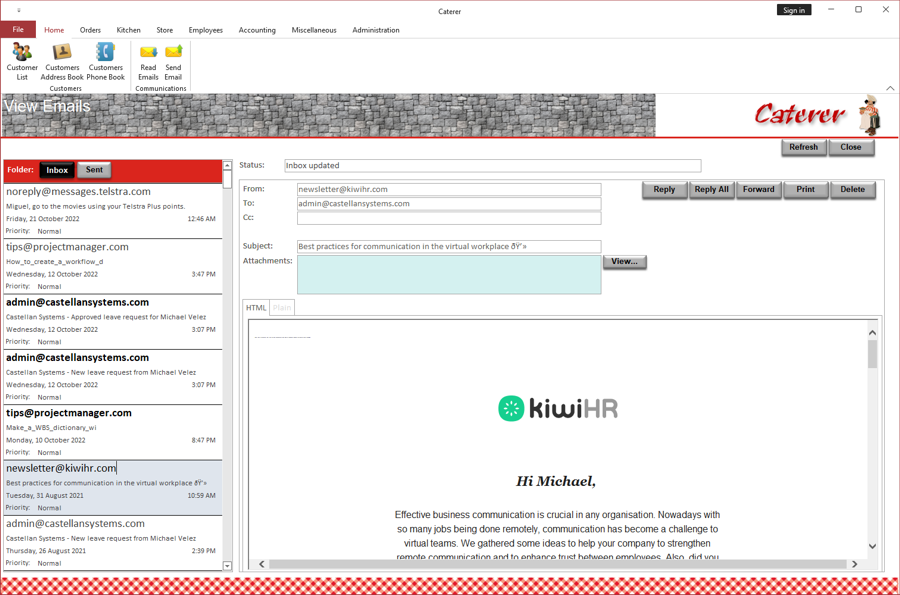The image size is (900, 595).
Task: Collapse the ribbon with the chevron
Action: tap(890, 88)
